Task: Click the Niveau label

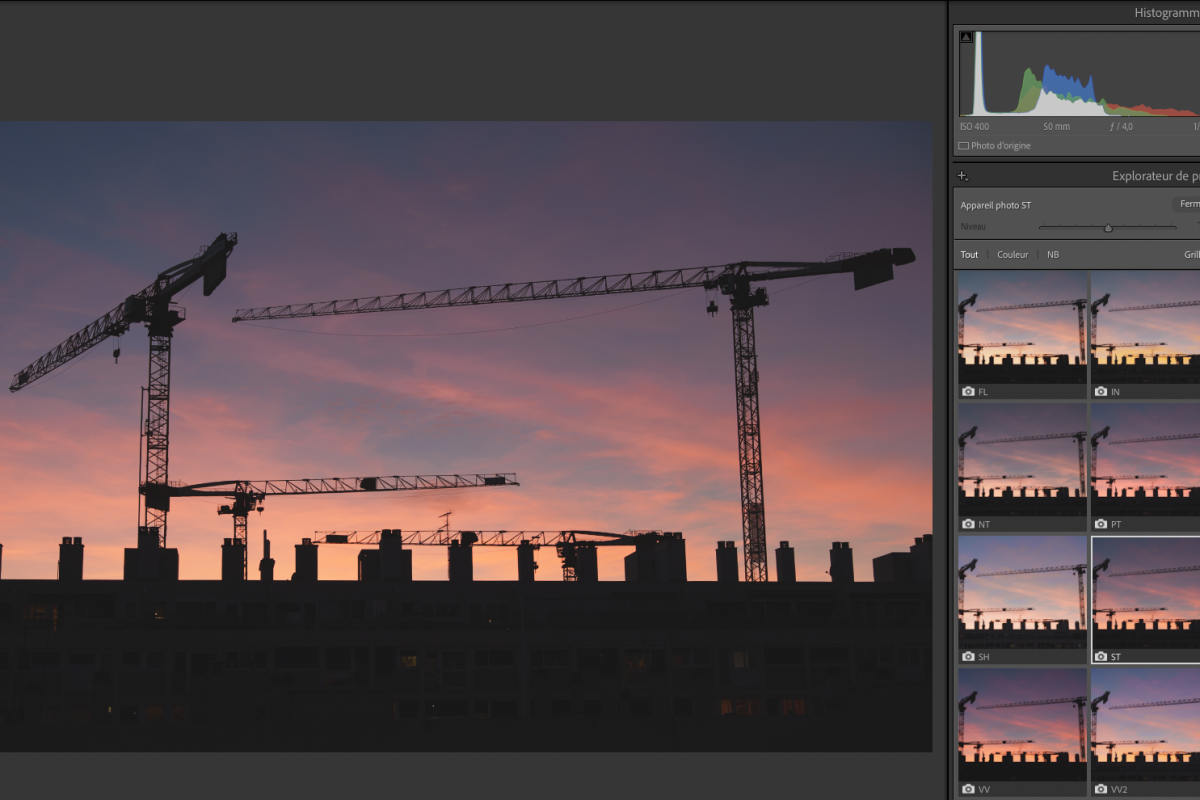Action: tap(972, 228)
